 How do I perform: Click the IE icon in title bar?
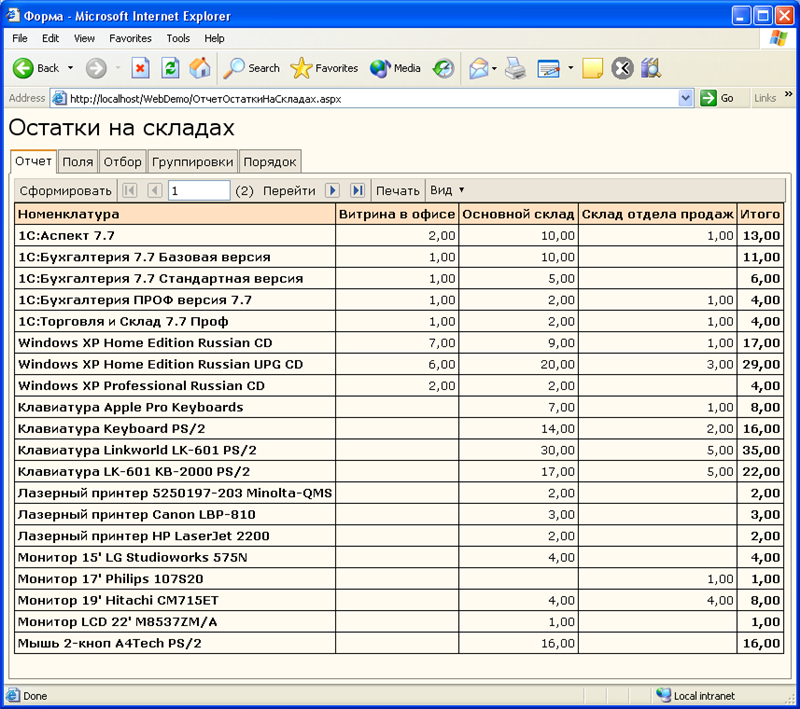(x=13, y=16)
